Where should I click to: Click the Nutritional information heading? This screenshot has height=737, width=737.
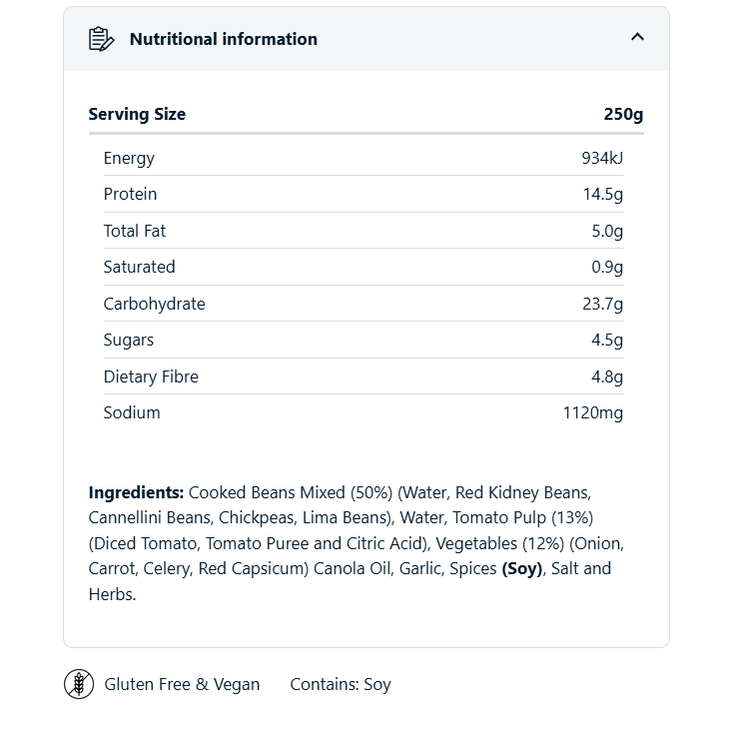click(223, 39)
